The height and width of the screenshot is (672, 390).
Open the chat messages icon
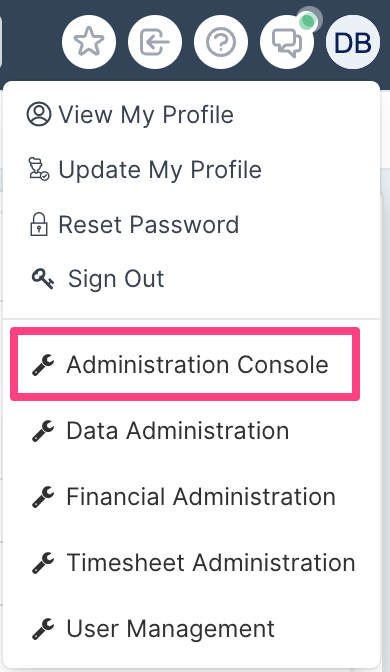[287, 42]
